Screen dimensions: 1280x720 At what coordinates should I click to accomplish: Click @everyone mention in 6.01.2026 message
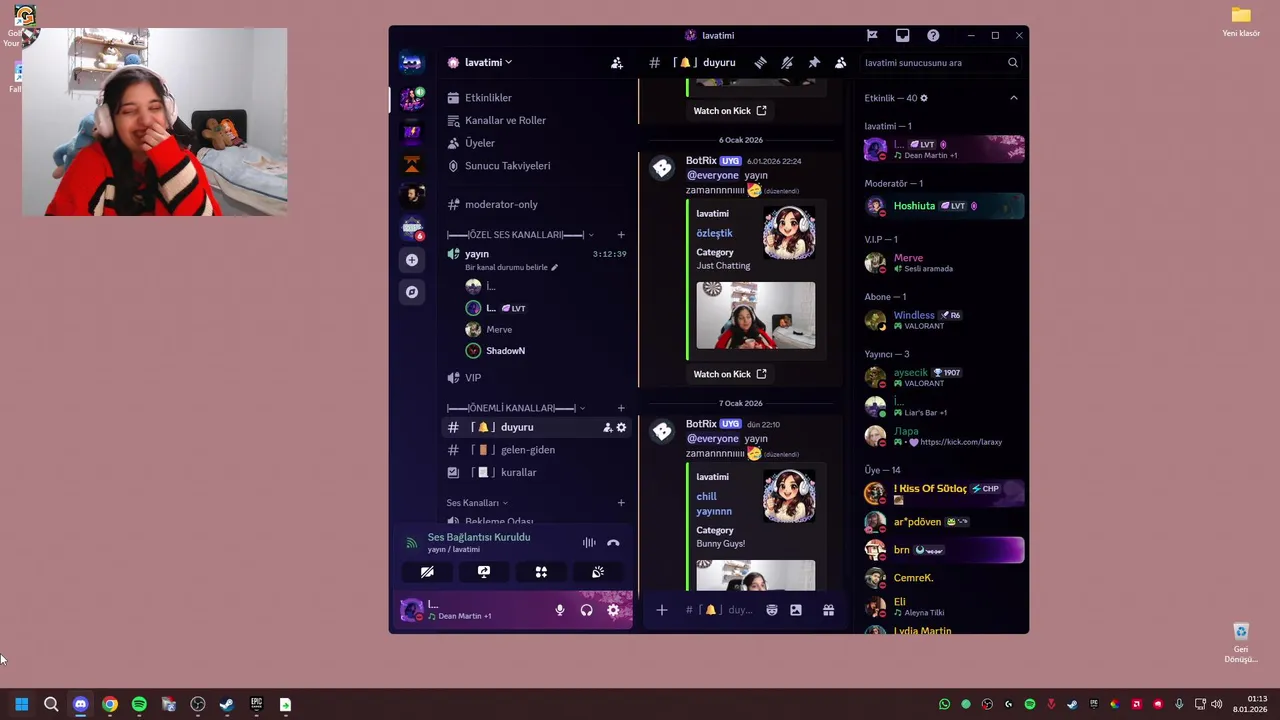[x=713, y=175]
